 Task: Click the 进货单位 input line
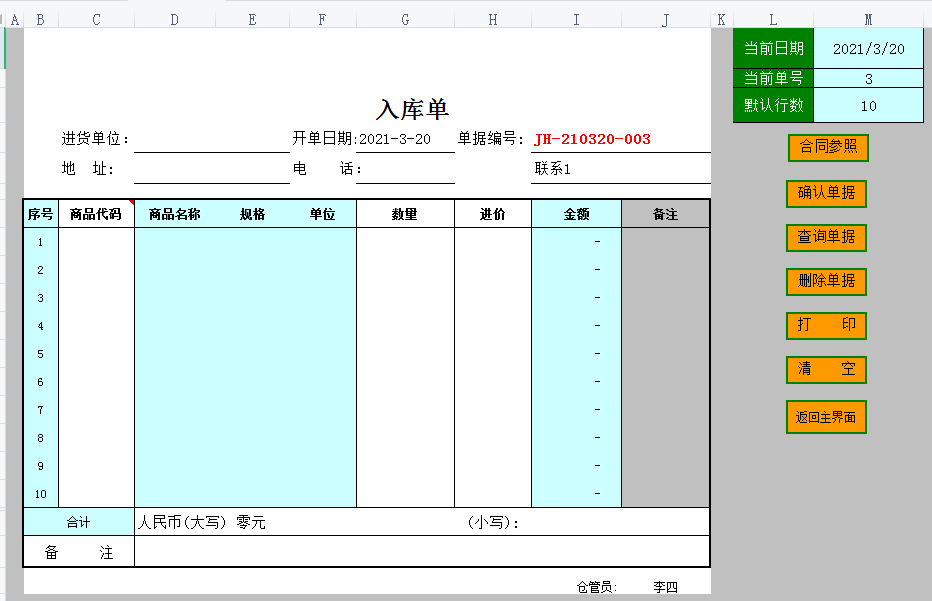click(x=210, y=140)
